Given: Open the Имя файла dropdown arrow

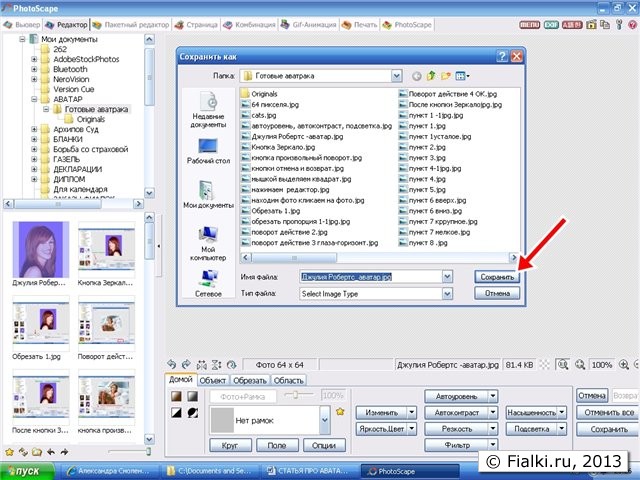Looking at the screenshot, I should click(447, 277).
